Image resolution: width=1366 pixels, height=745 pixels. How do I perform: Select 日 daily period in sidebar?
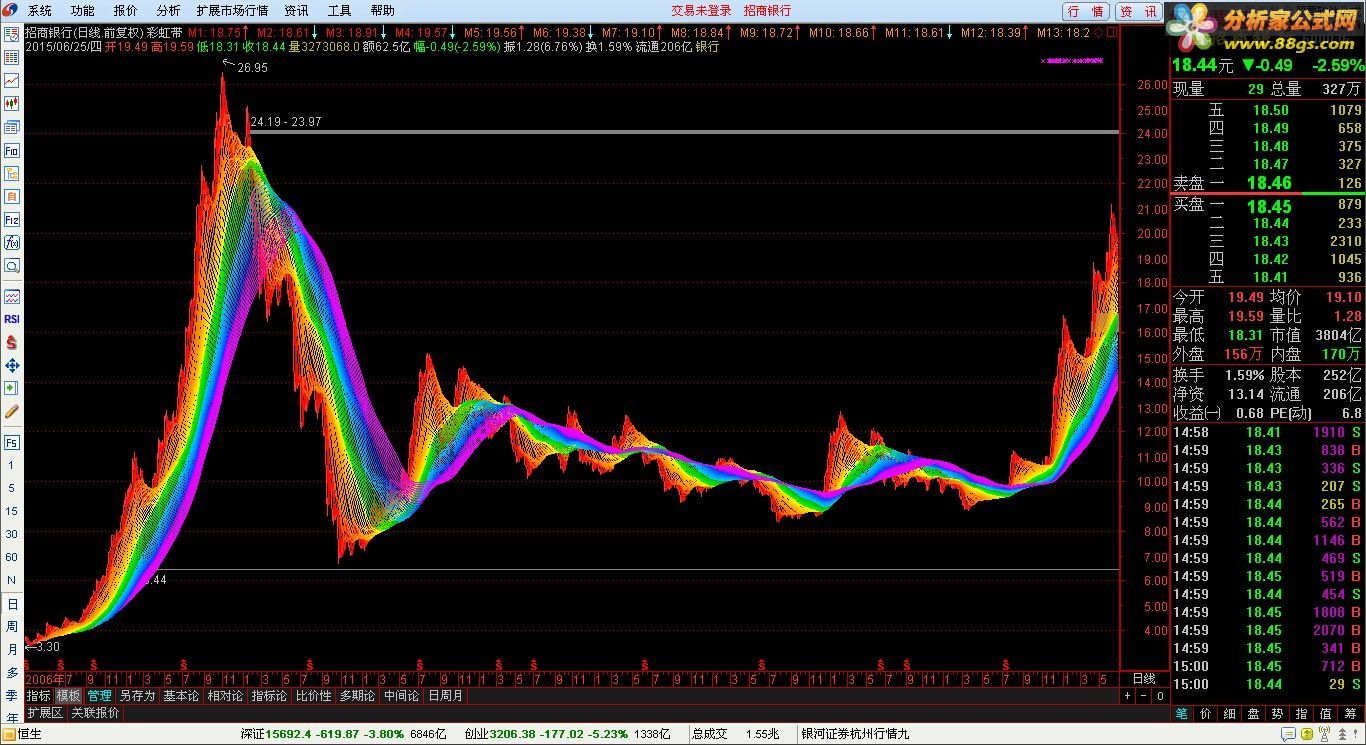pyautogui.click(x=12, y=604)
